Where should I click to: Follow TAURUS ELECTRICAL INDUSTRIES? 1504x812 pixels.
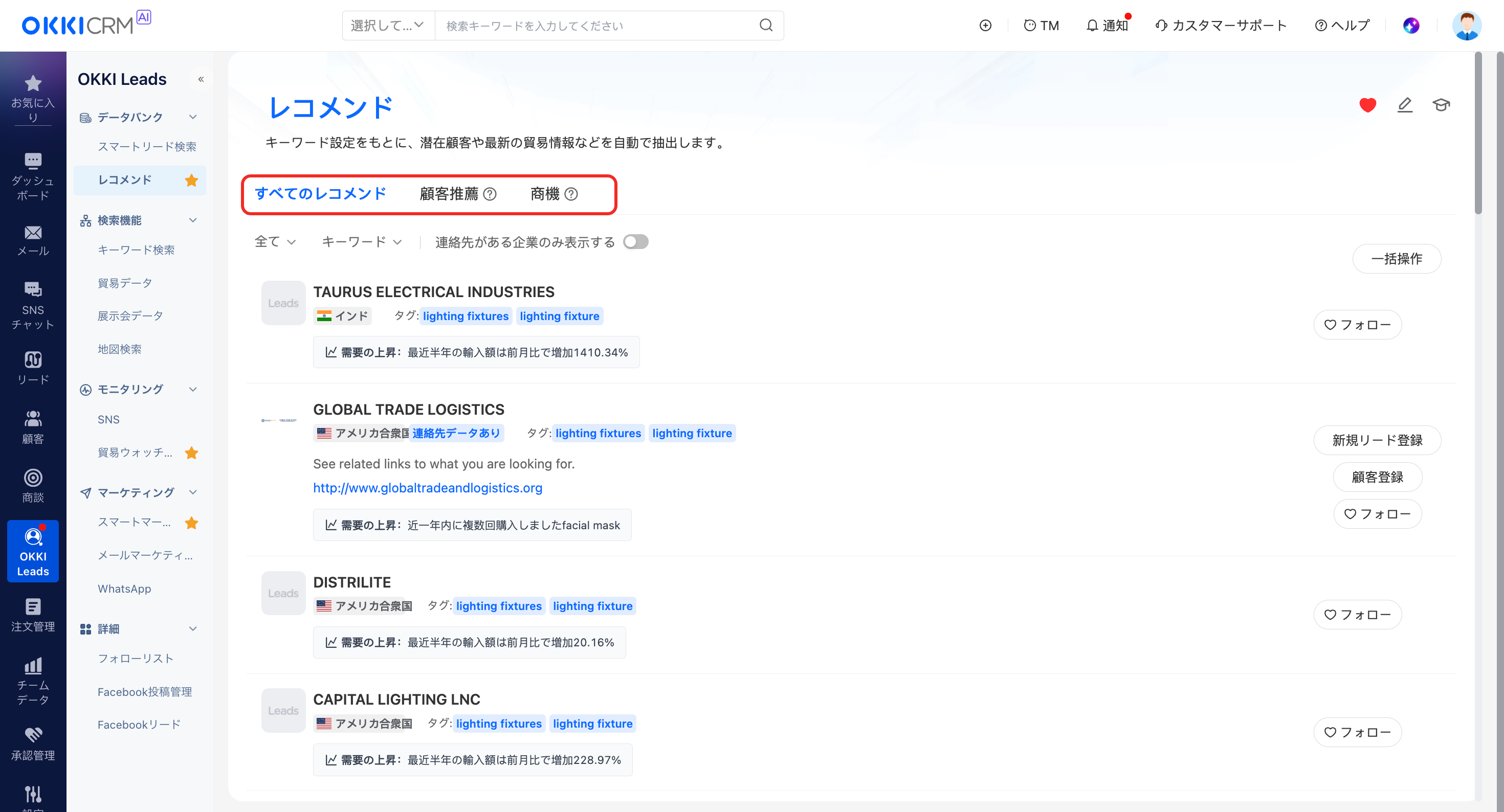point(1358,325)
